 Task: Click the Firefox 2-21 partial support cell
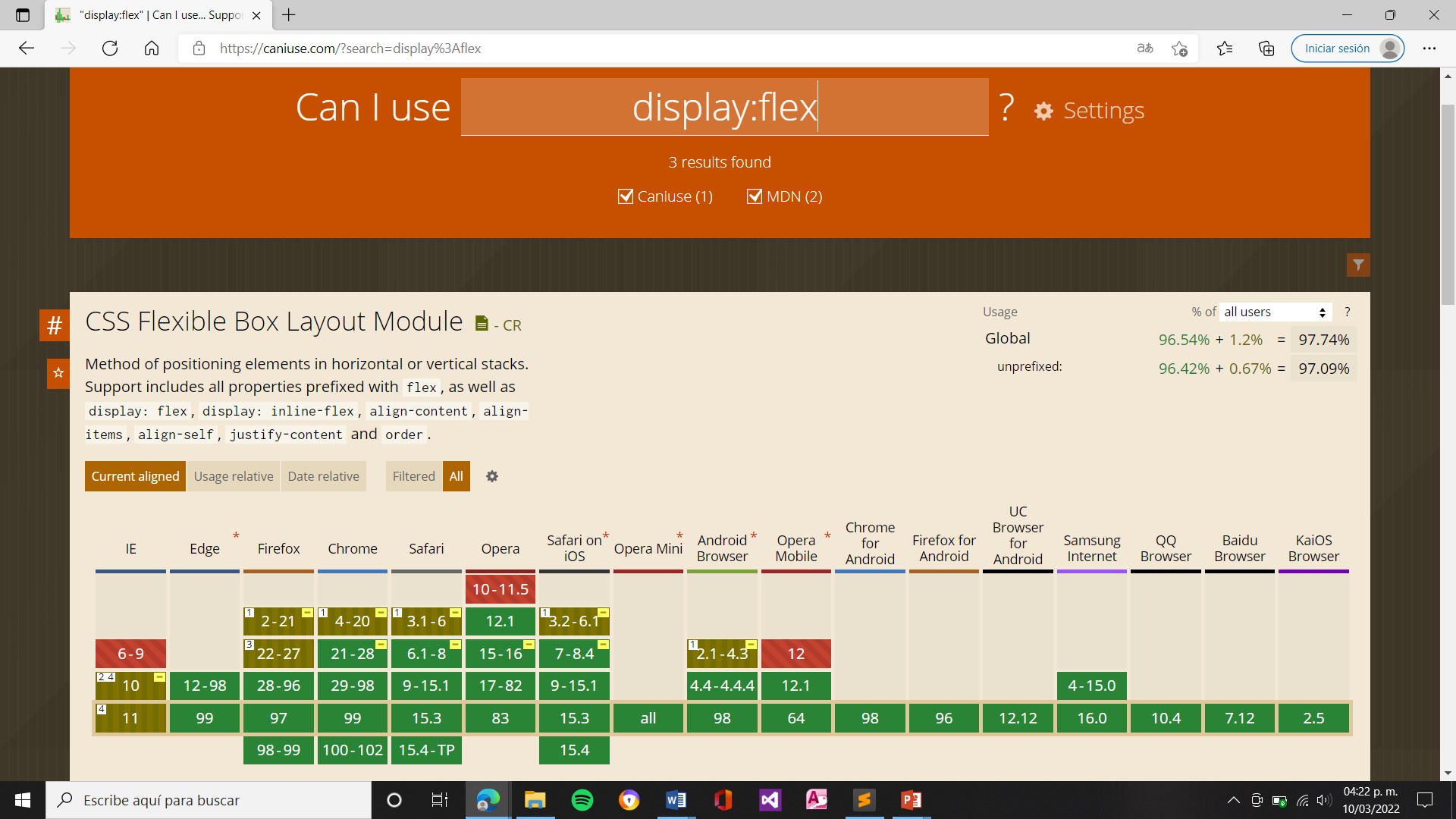tap(278, 621)
